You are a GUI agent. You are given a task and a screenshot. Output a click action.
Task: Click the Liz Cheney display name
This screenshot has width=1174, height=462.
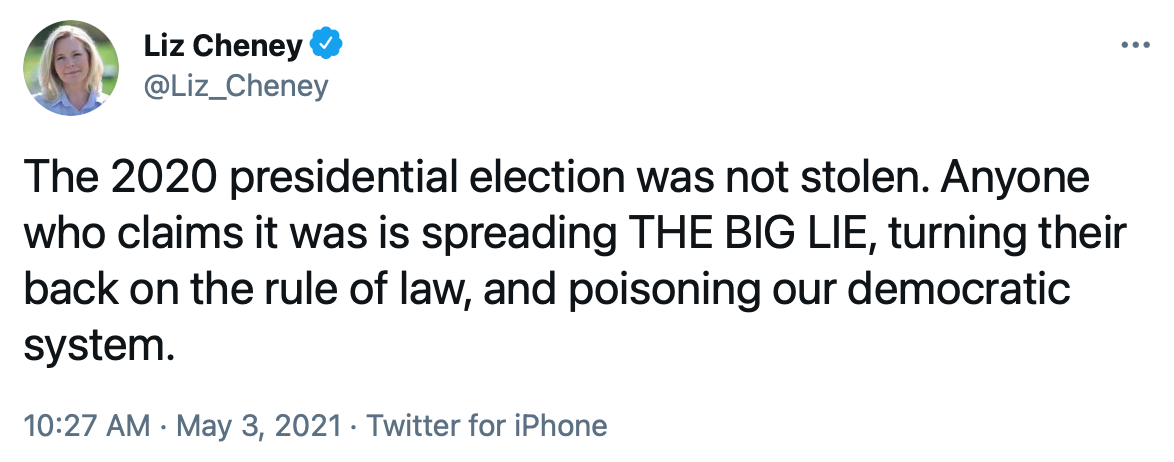pyautogui.click(x=223, y=46)
